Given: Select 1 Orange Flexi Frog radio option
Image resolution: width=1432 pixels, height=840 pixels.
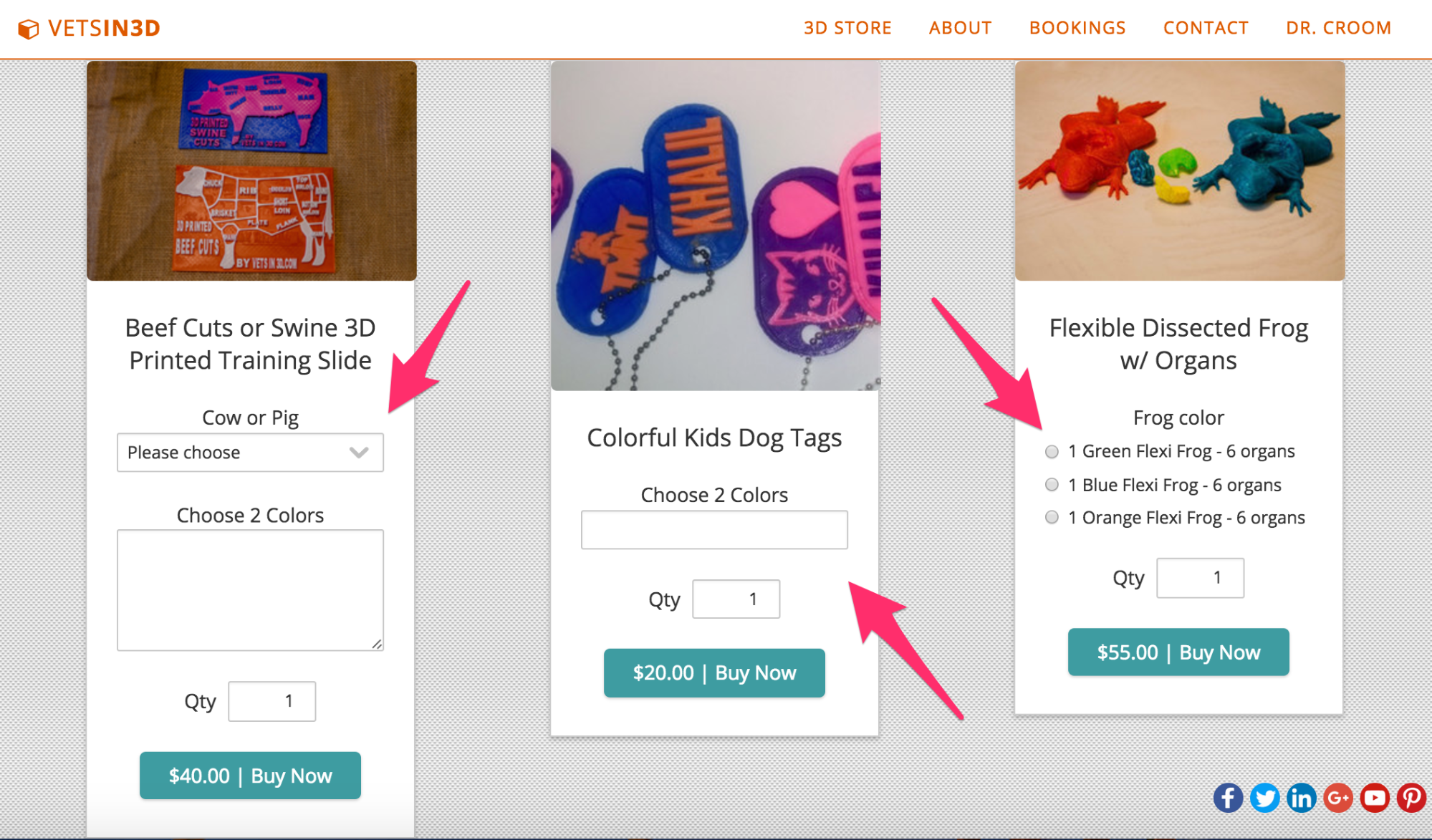Looking at the screenshot, I should (1052, 517).
